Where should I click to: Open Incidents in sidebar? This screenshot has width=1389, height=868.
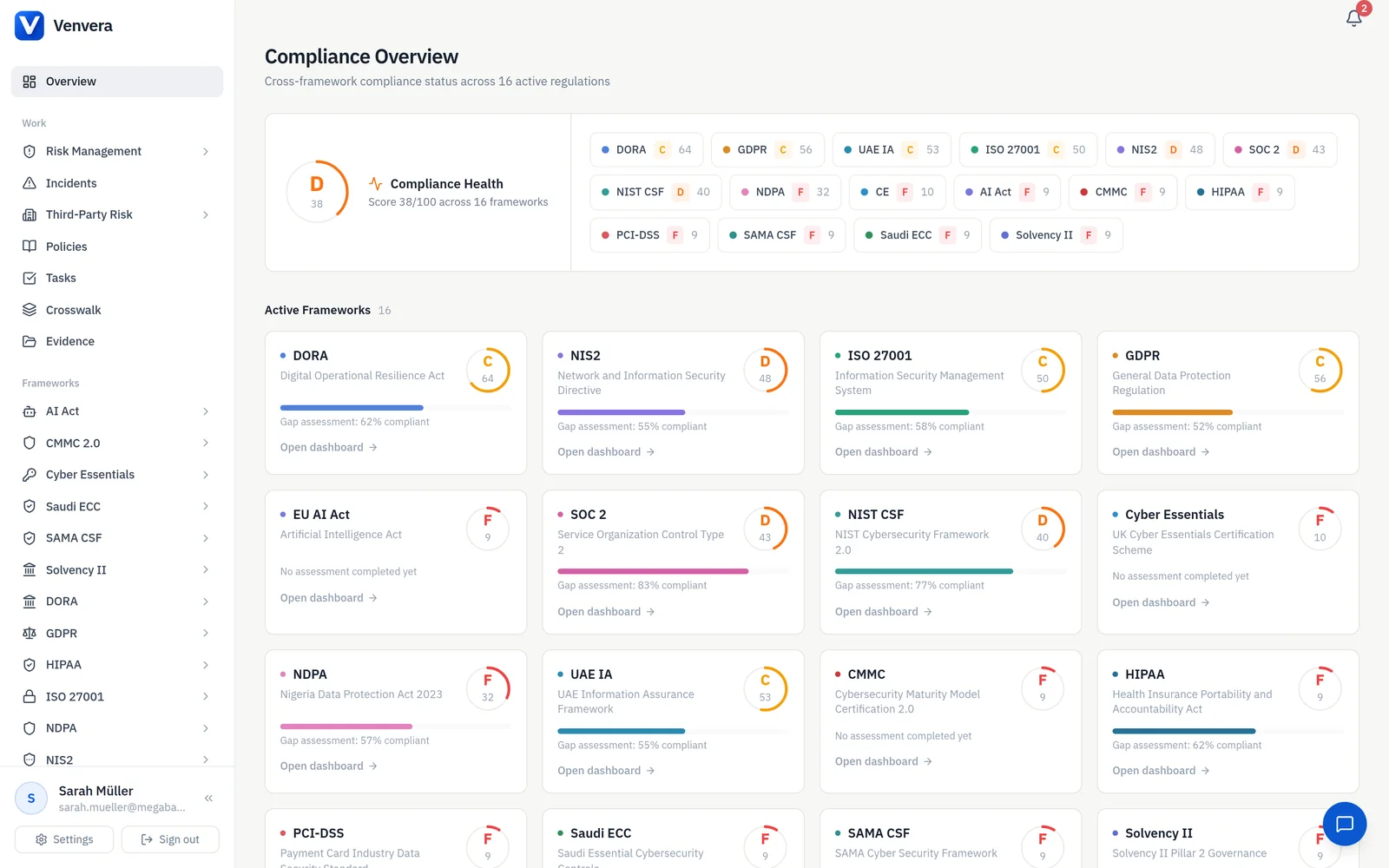tap(117, 183)
